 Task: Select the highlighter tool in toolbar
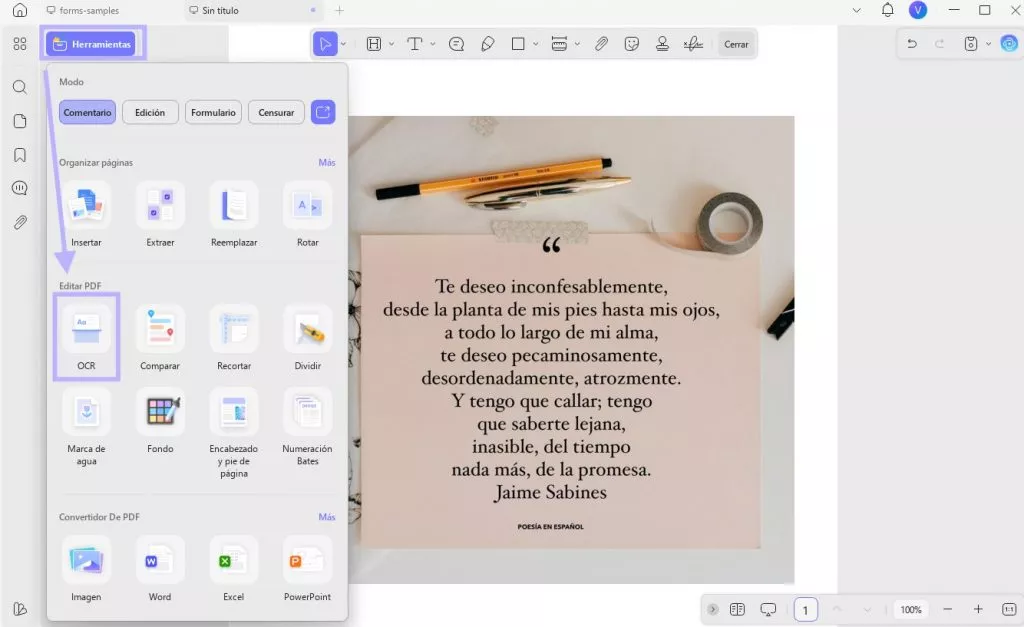click(x=374, y=44)
